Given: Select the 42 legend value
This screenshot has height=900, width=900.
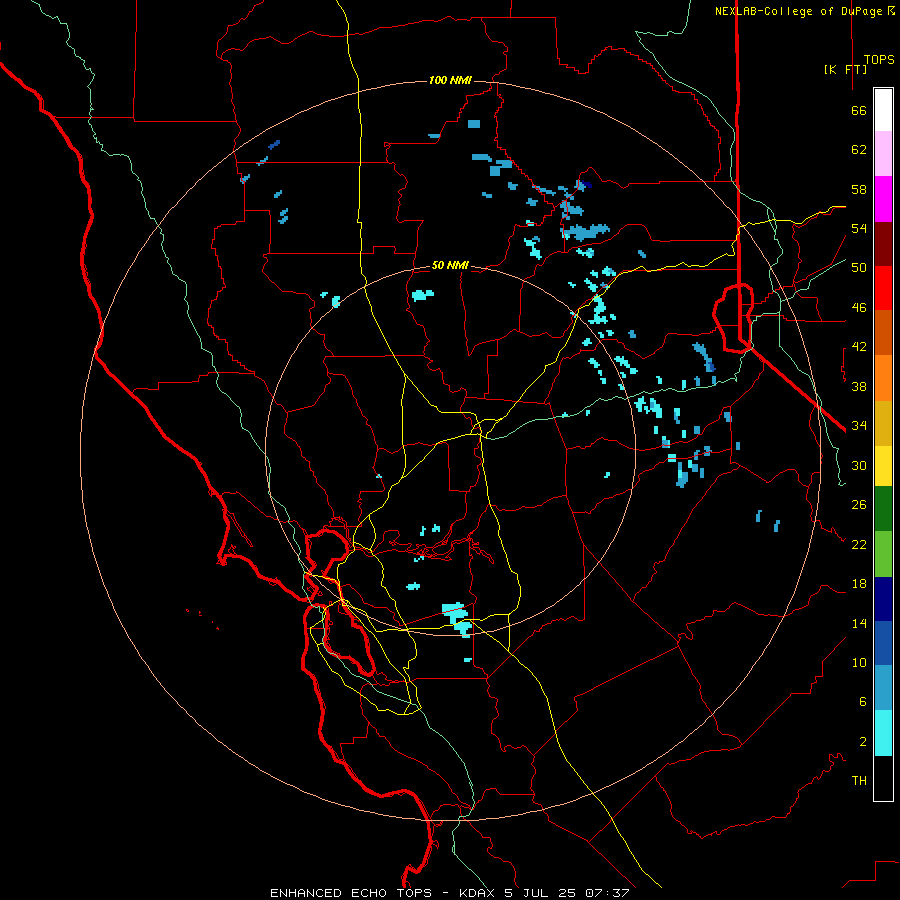Looking at the screenshot, I should (859, 347).
